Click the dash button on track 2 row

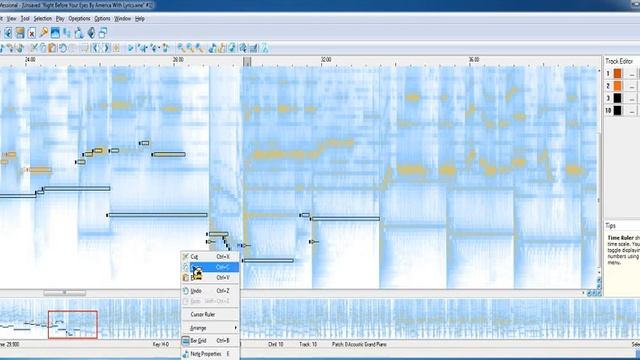(x=631, y=86)
